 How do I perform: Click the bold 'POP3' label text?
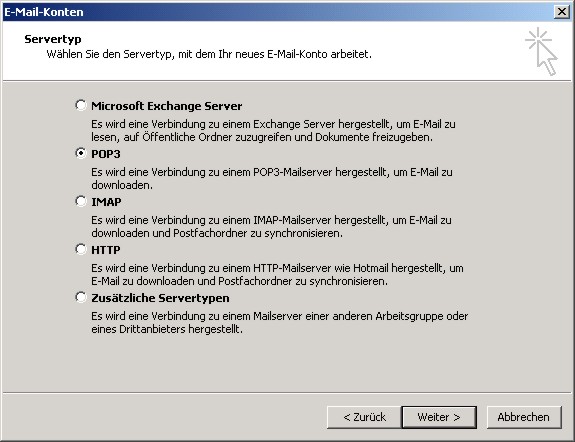pyautogui.click(x=106, y=154)
